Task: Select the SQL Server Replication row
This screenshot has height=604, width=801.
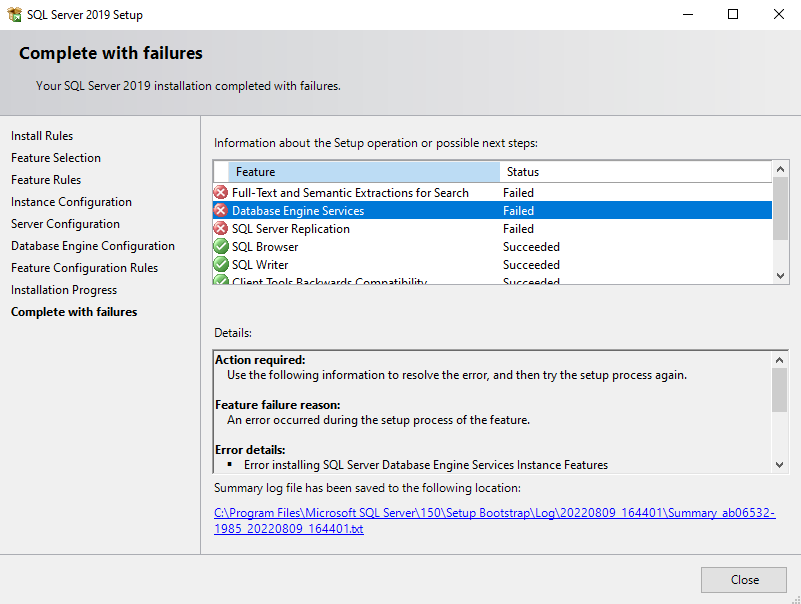Action: (492, 228)
